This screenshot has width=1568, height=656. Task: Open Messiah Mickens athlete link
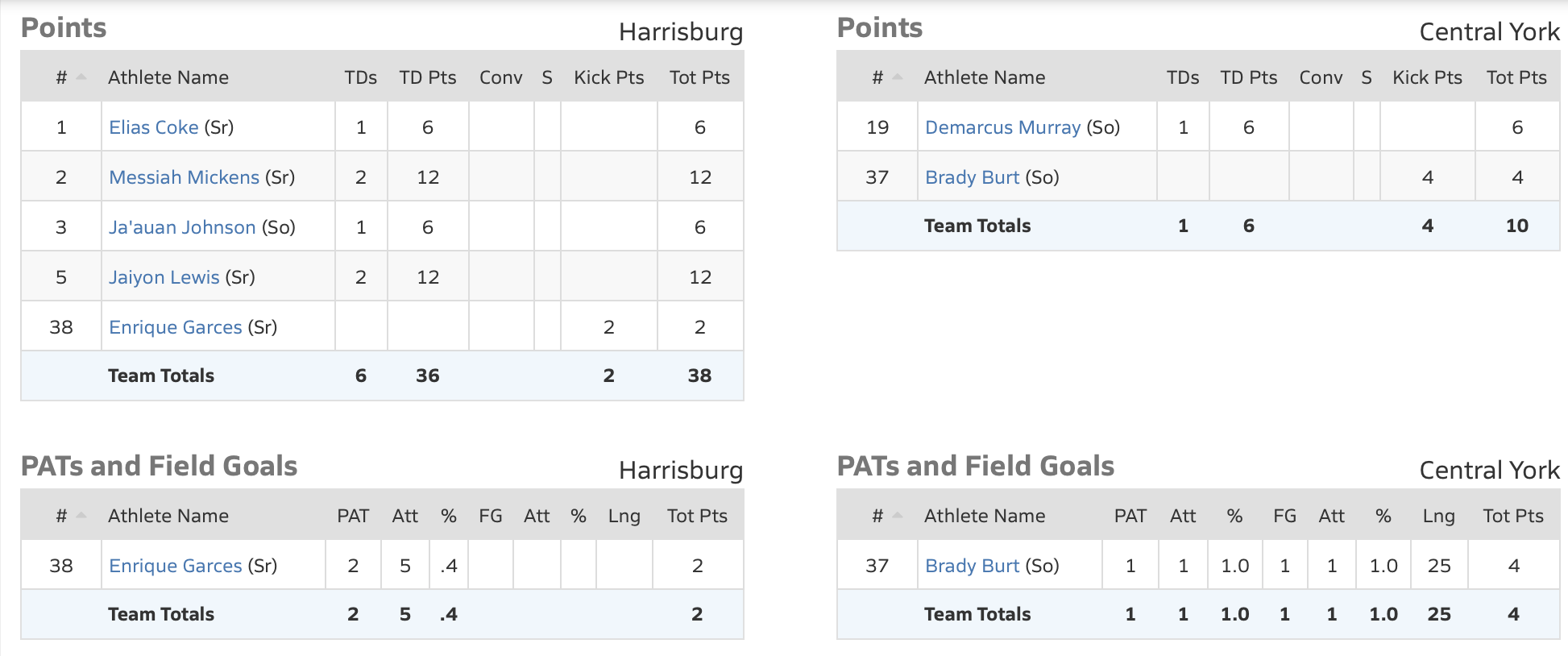click(x=184, y=177)
